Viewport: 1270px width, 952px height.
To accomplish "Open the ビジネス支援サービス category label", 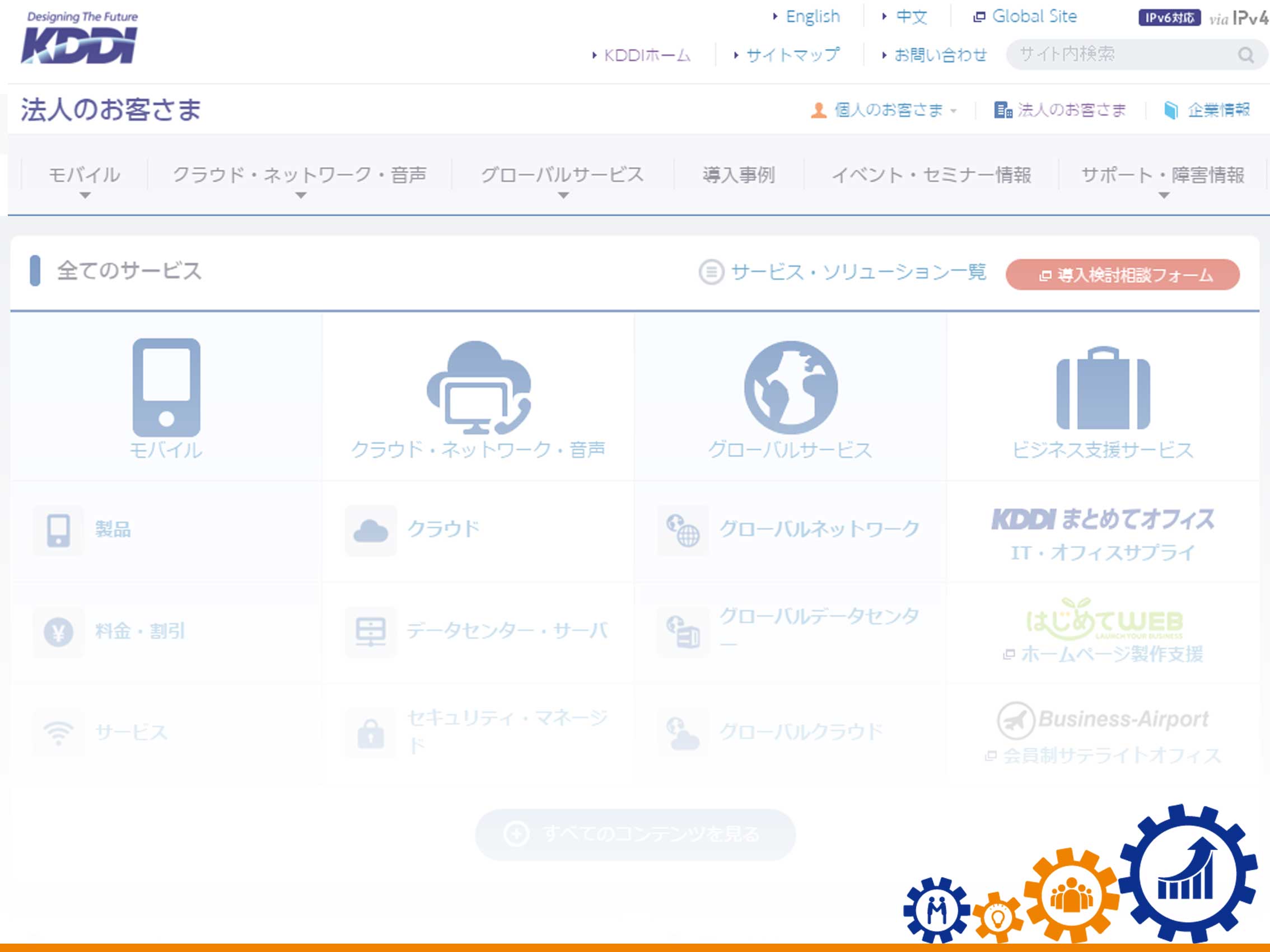I will [1103, 450].
